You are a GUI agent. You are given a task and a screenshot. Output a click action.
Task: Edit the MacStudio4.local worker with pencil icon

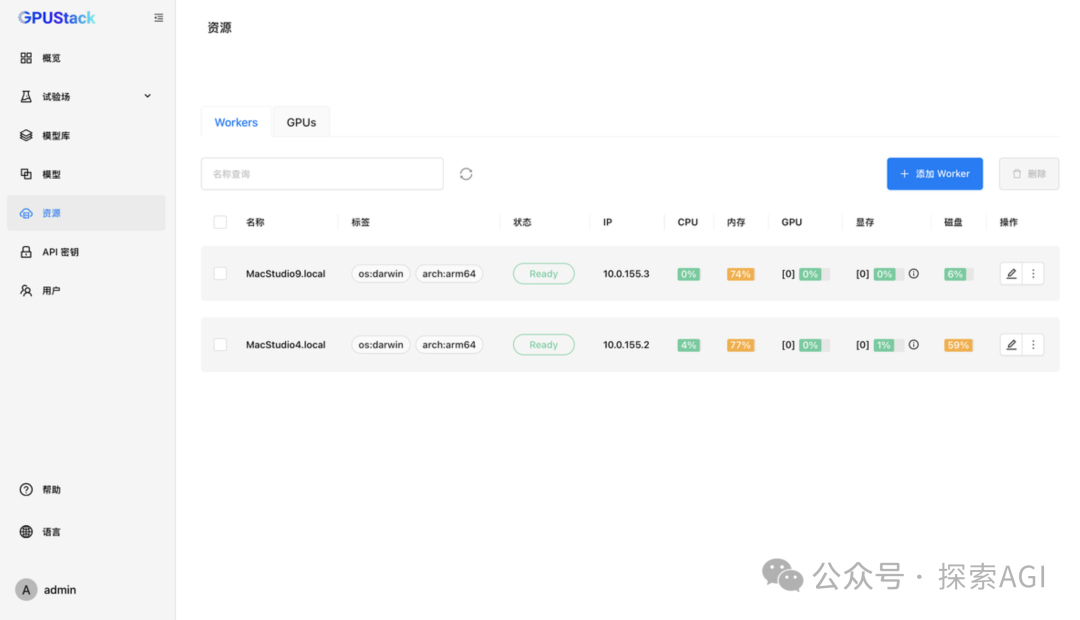(1011, 344)
